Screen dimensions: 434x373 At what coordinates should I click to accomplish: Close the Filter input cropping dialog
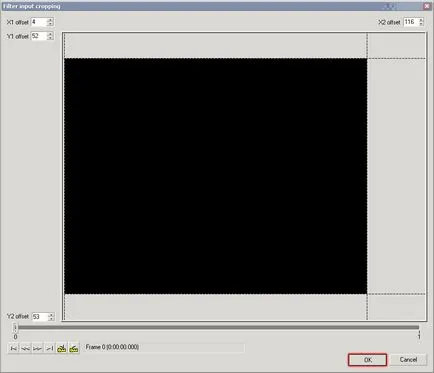[426, 6]
